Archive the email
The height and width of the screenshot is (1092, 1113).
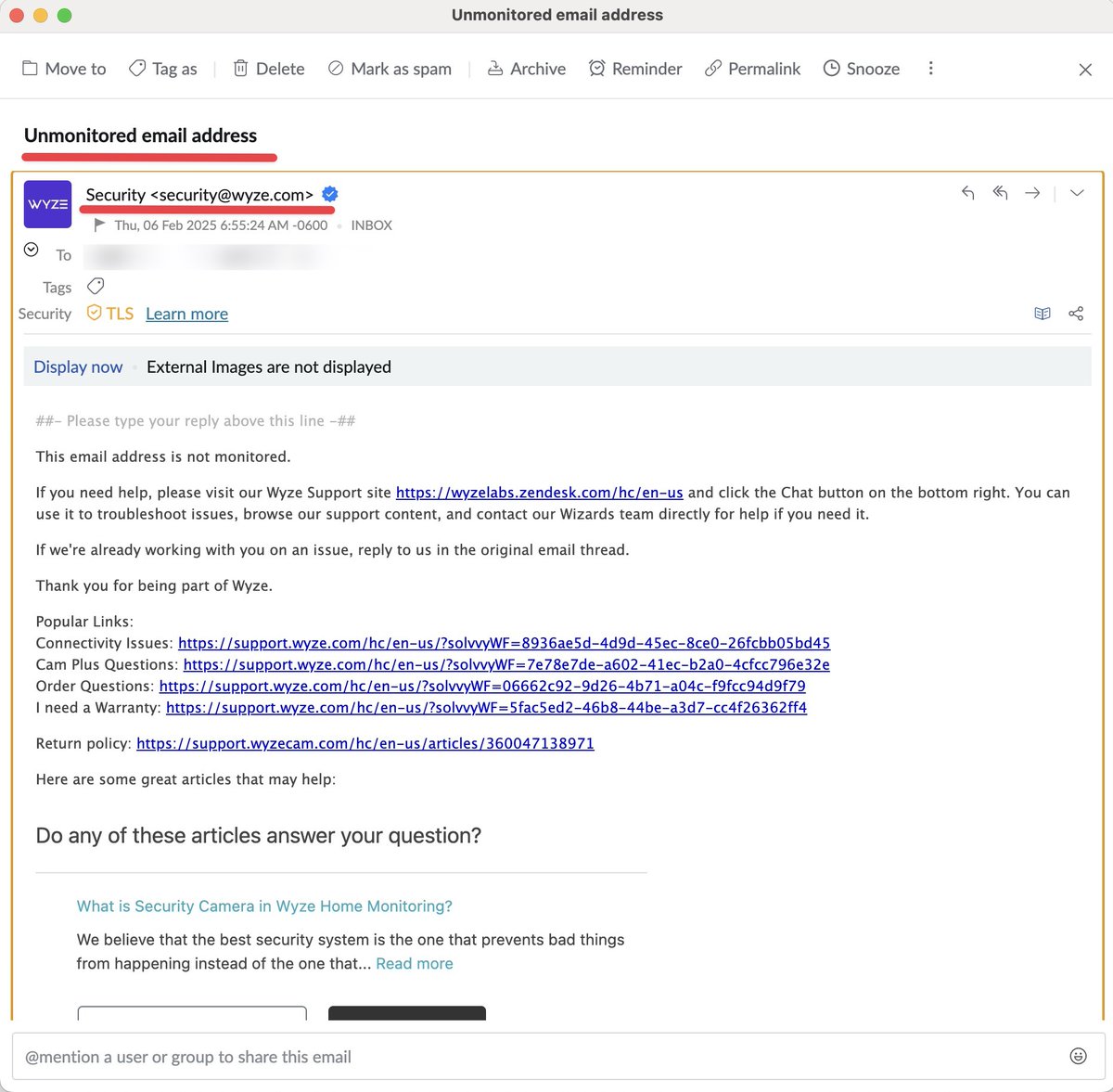click(x=526, y=69)
